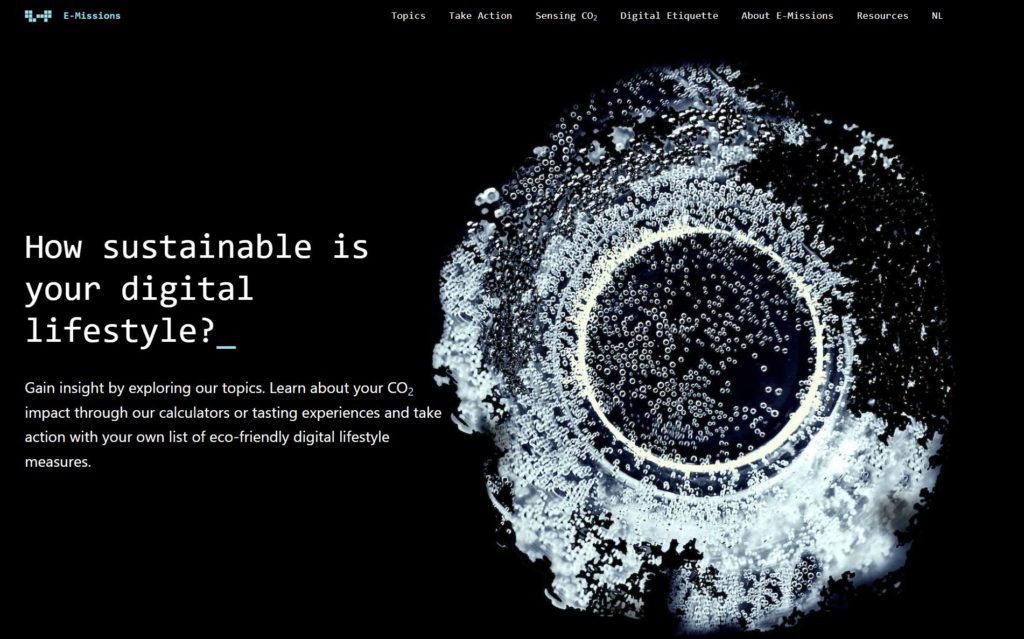This screenshot has height=639, width=1024.
Task: Select Digital Etiquette in the top menu
Action: (669, 16)
